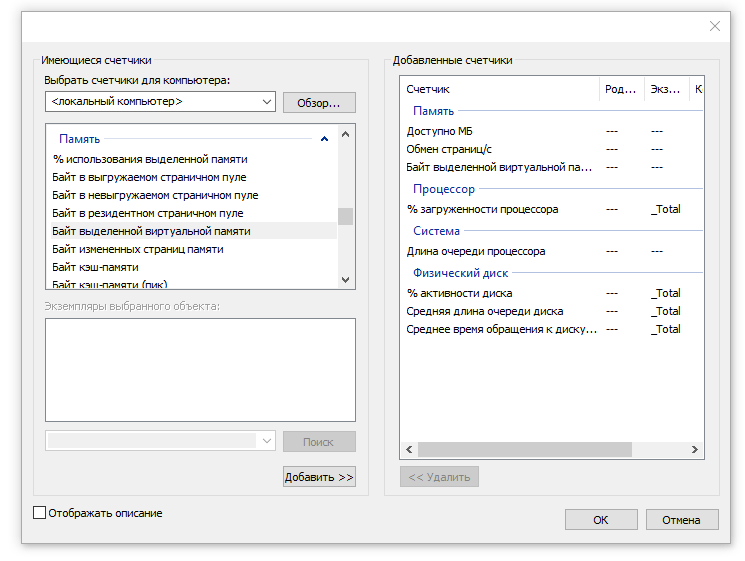745x561 pixels.
Task: Click the Экз... column header
Action: coord(666,89)
